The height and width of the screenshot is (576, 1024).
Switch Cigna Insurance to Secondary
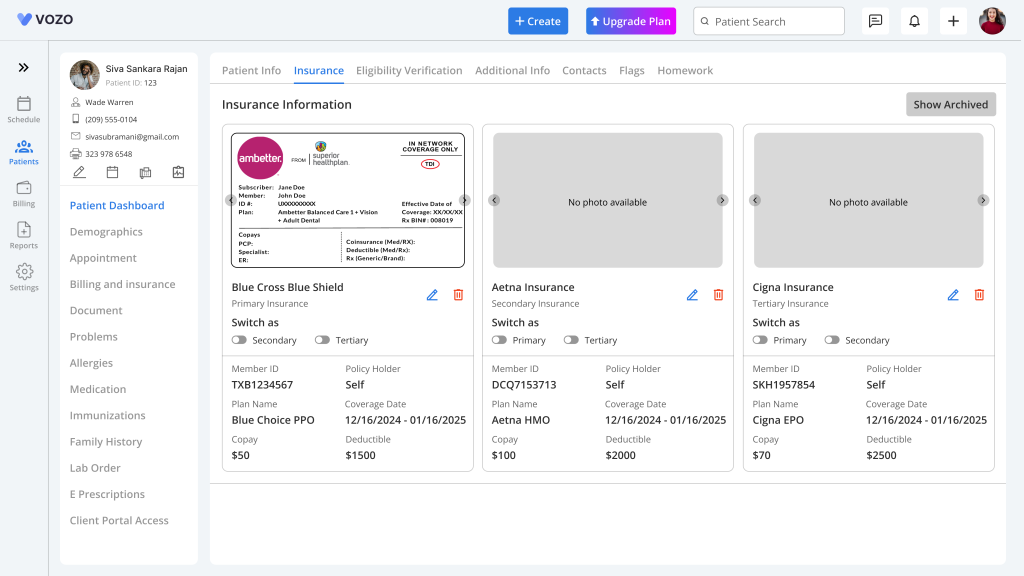point(831,340)
